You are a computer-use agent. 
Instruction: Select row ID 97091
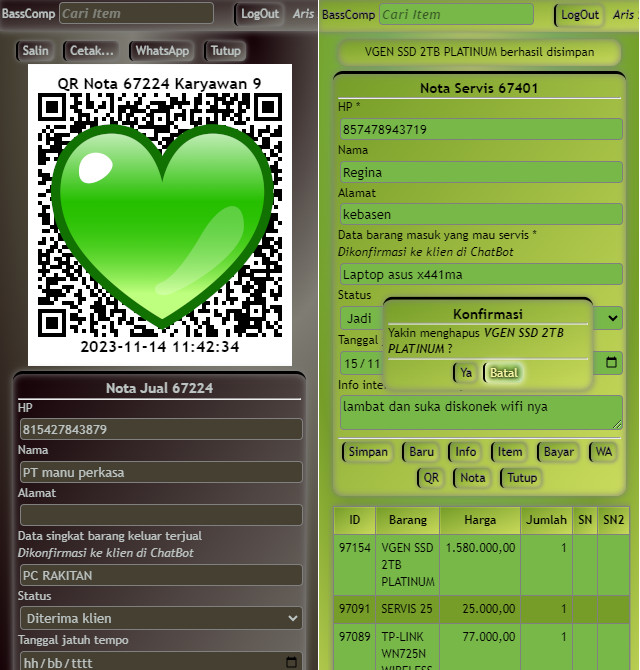click(354, 609)
